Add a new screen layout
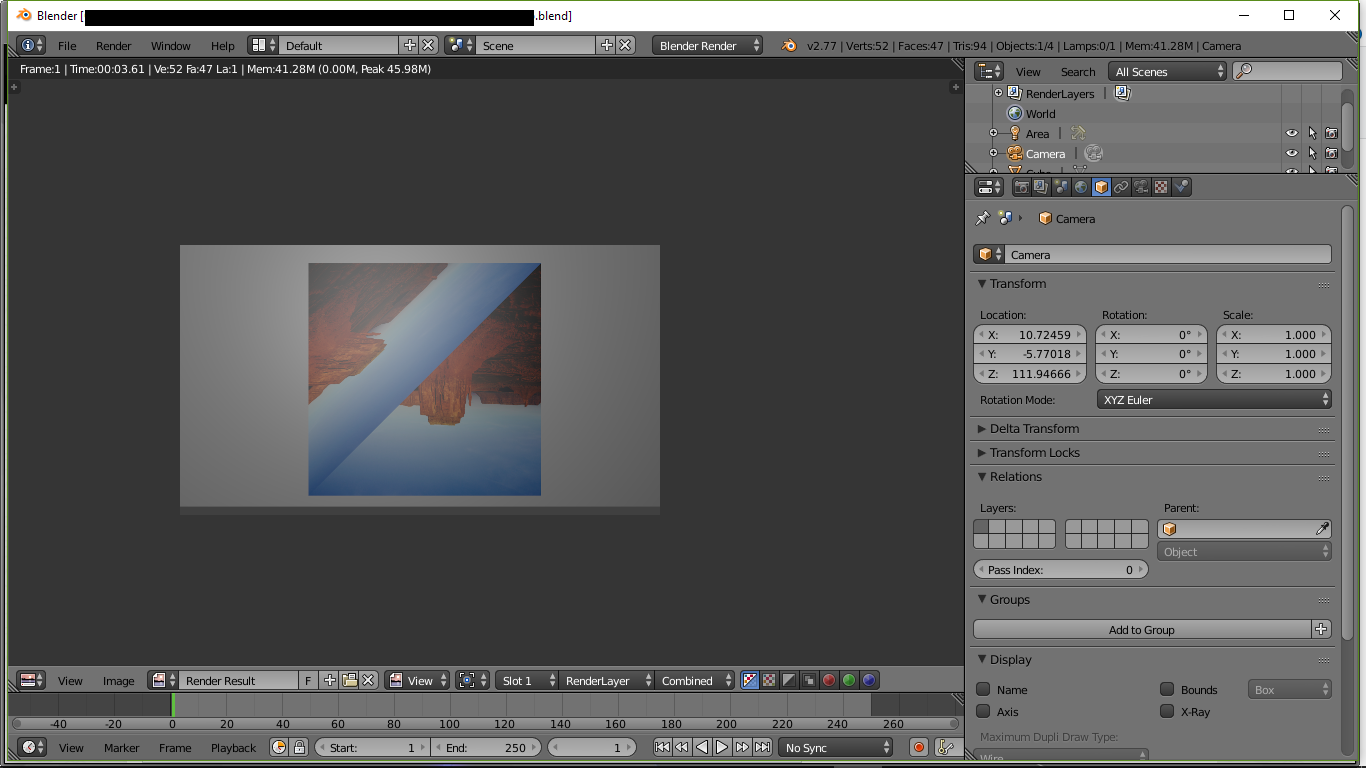1366x768 pixels. tap(409, 45)
